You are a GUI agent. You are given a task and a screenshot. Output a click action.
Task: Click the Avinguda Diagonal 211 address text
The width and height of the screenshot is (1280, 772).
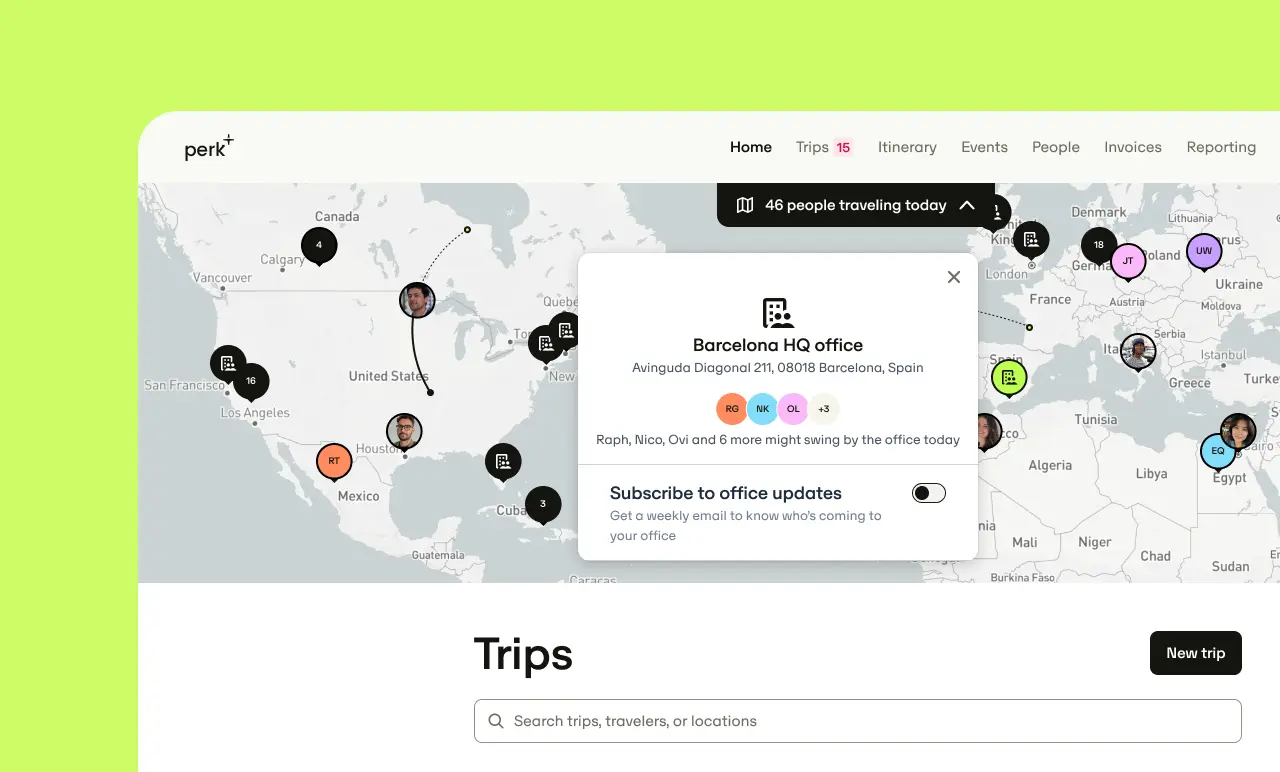(778, 368)
